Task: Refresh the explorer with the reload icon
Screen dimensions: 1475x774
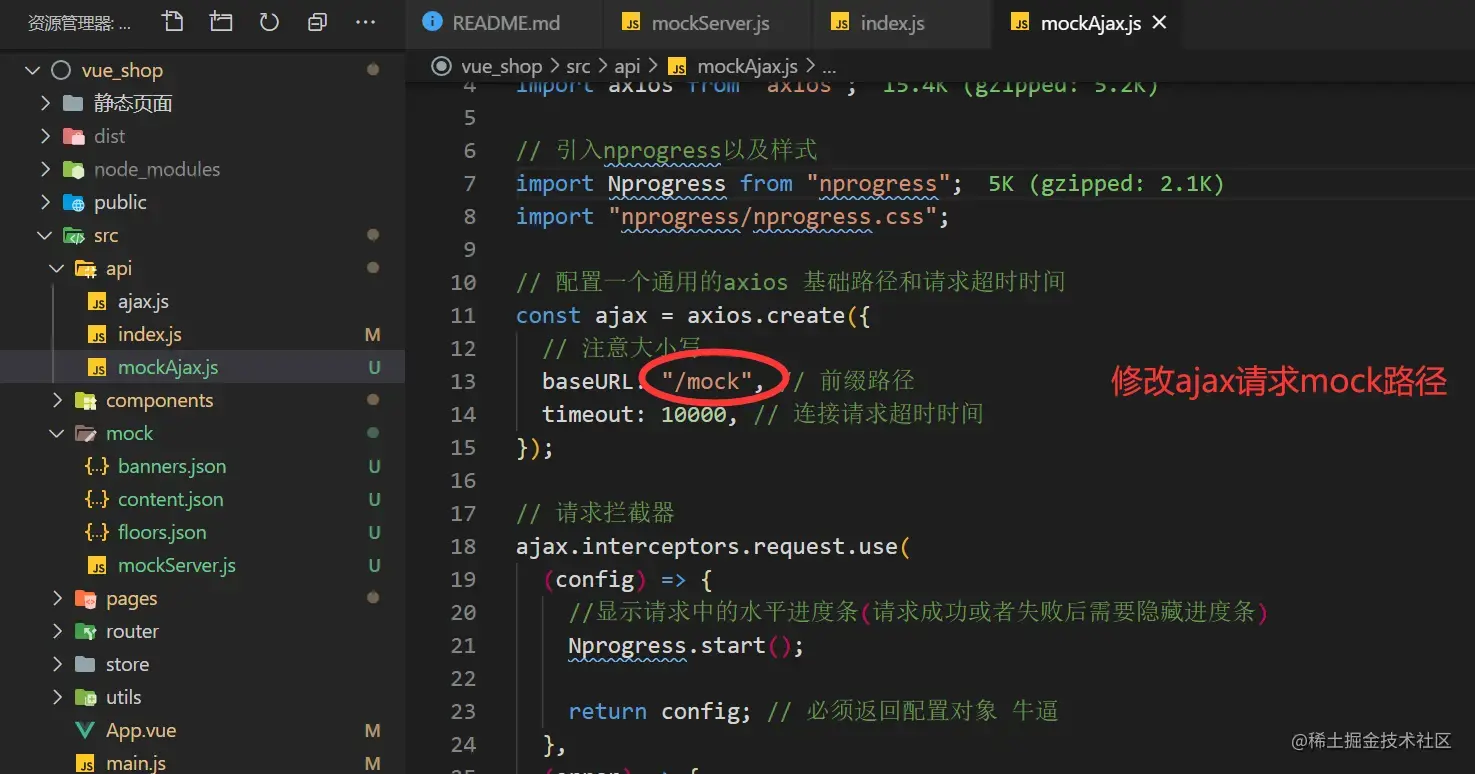Action: coord(269,21)
